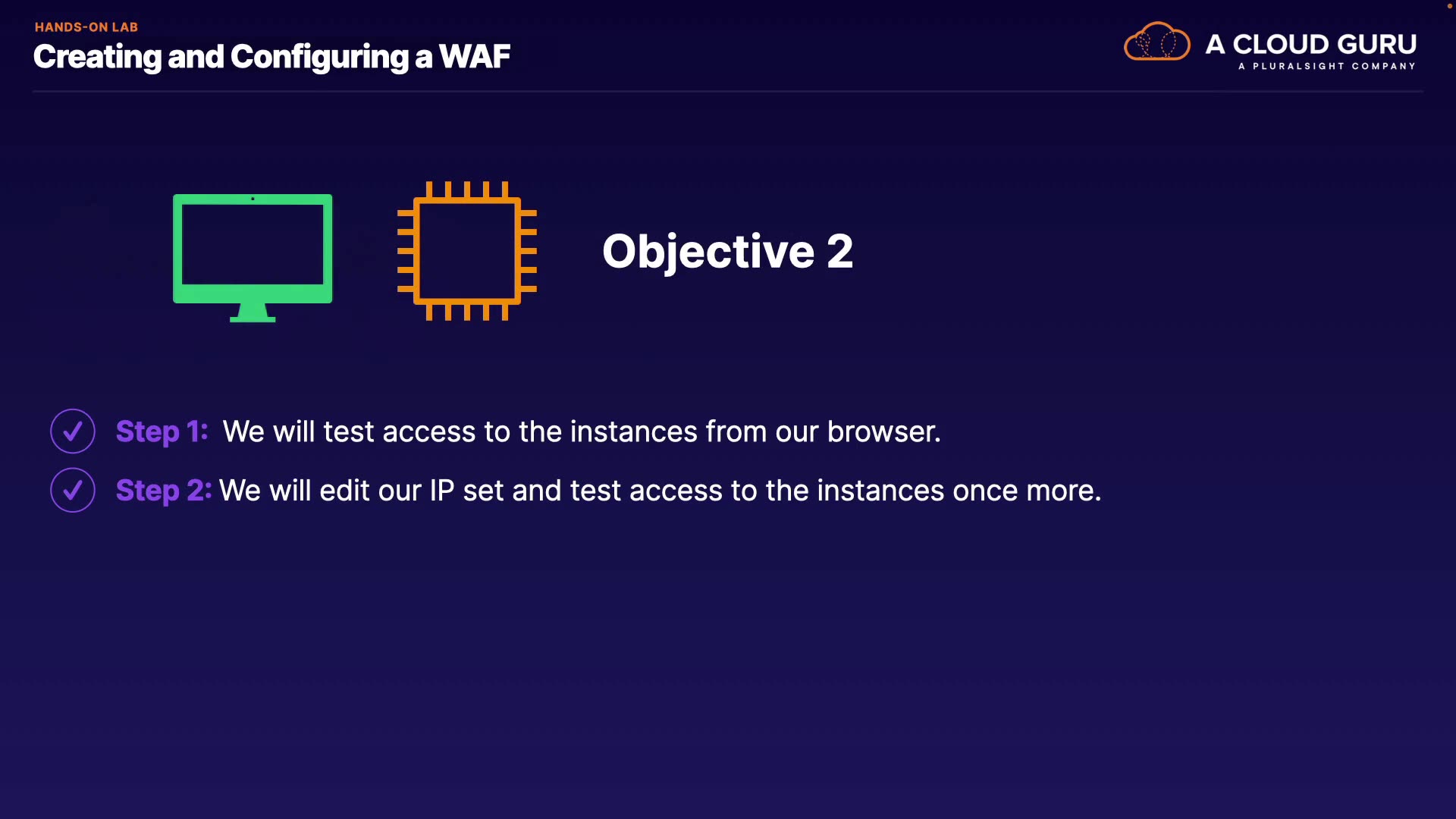Viewport: 1456px width, 819px height.
Task: Click "A PLURALSIGHT COMPANY" tagline
Action: [1326, 67]
